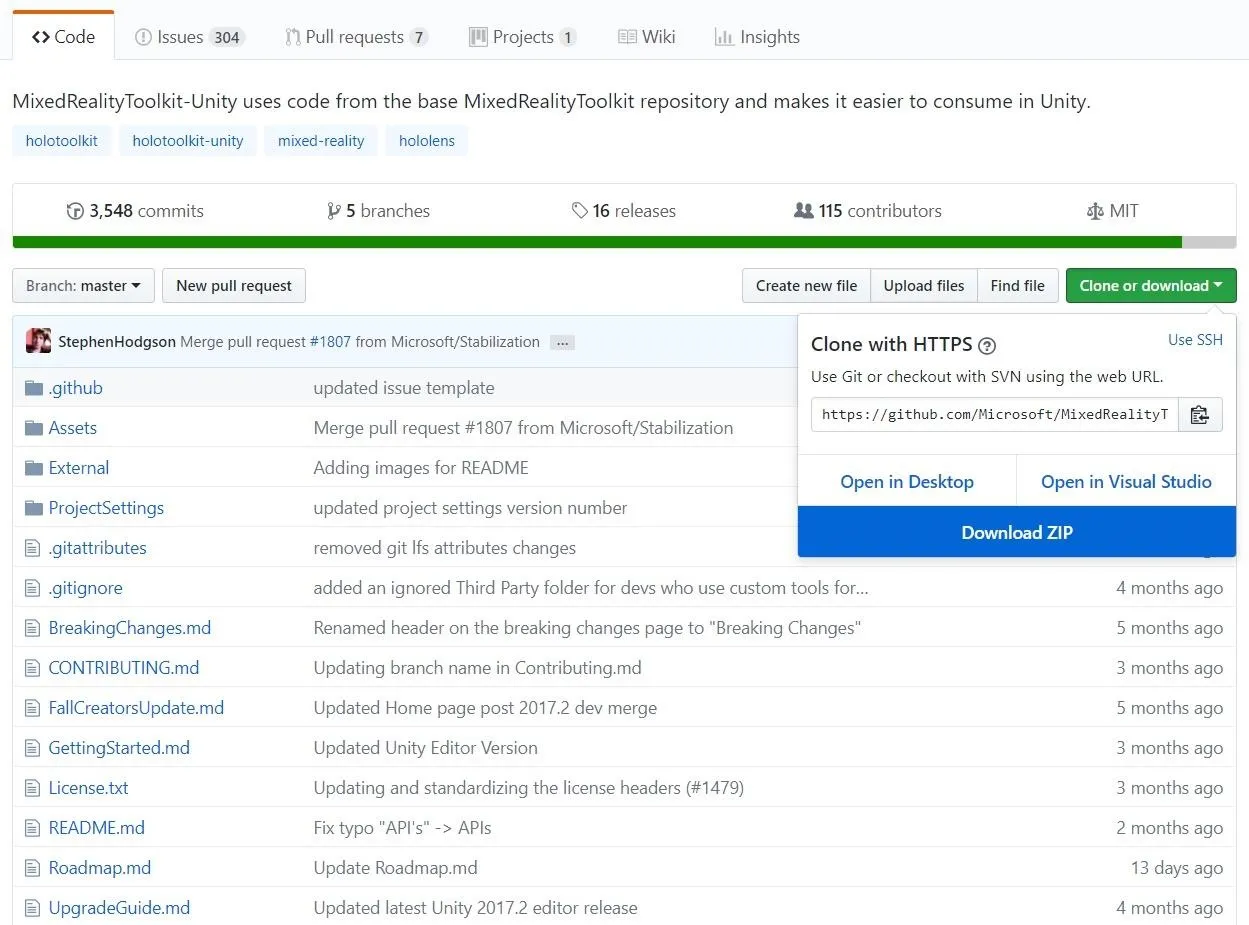Click the mixed-reality topic tag
Screen dimensions: 1249x925
tap(321, 141)
